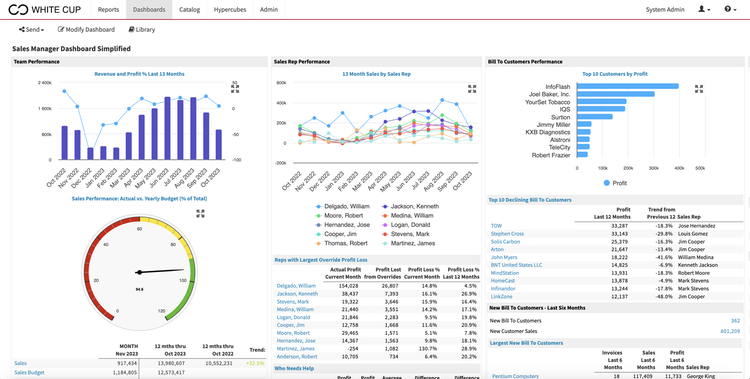Open BNT United States LLC link
The image size is (750, 379).
pos(517,265)
